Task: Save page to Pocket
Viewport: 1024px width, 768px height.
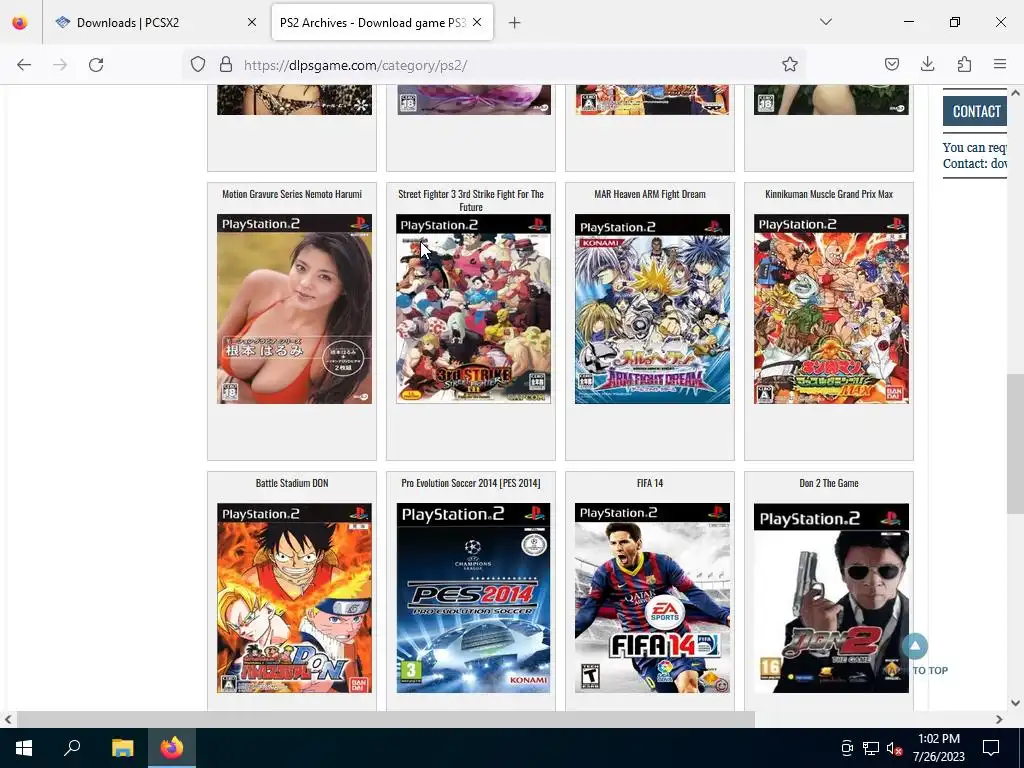Action: 891,64
